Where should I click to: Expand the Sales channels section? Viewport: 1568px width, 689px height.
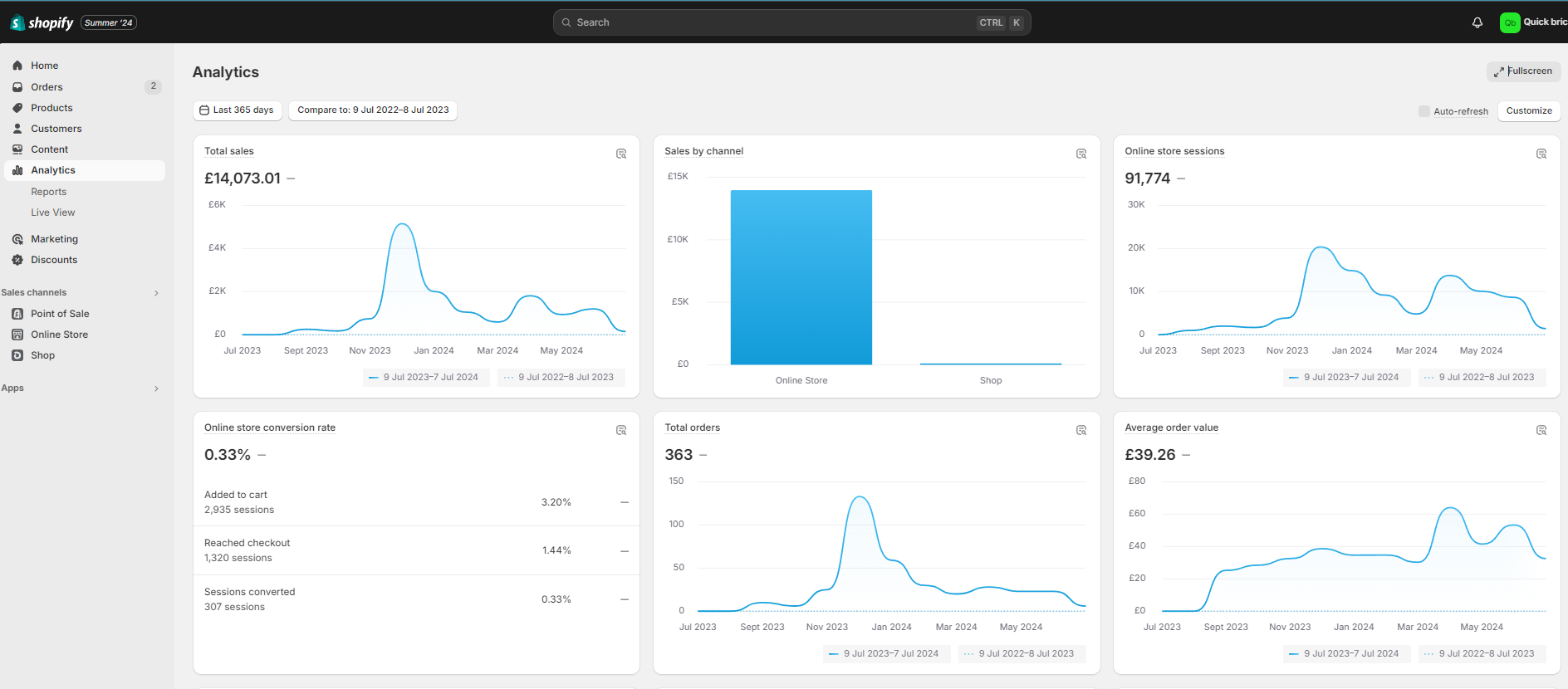[x=156, y=293]
